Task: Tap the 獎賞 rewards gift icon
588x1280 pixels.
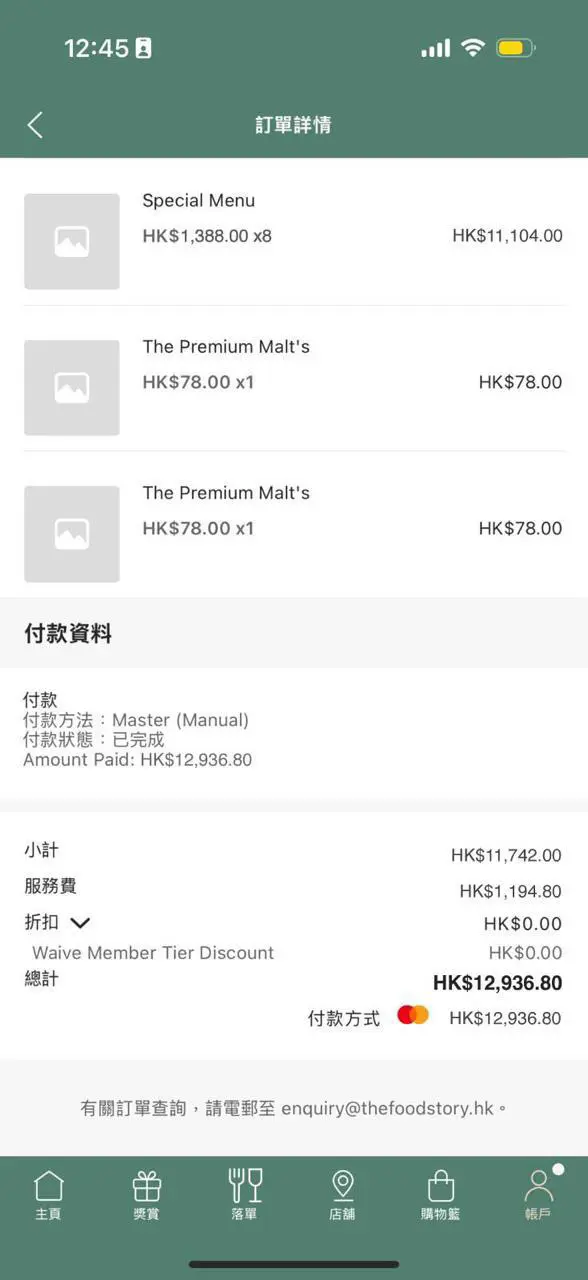Action: (x=146, y=1193)
